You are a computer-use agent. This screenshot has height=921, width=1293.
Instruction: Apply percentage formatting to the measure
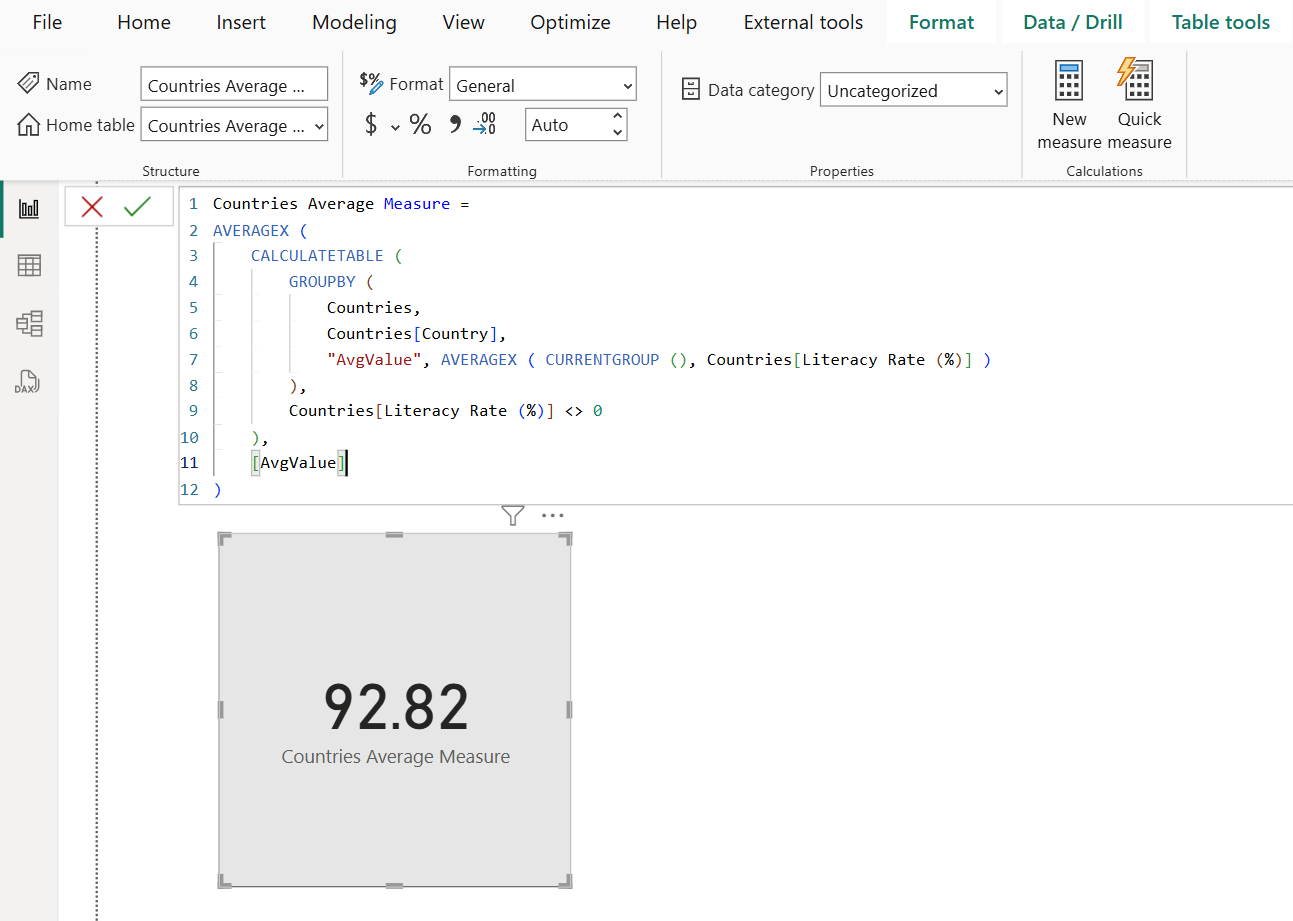point(420,124)
